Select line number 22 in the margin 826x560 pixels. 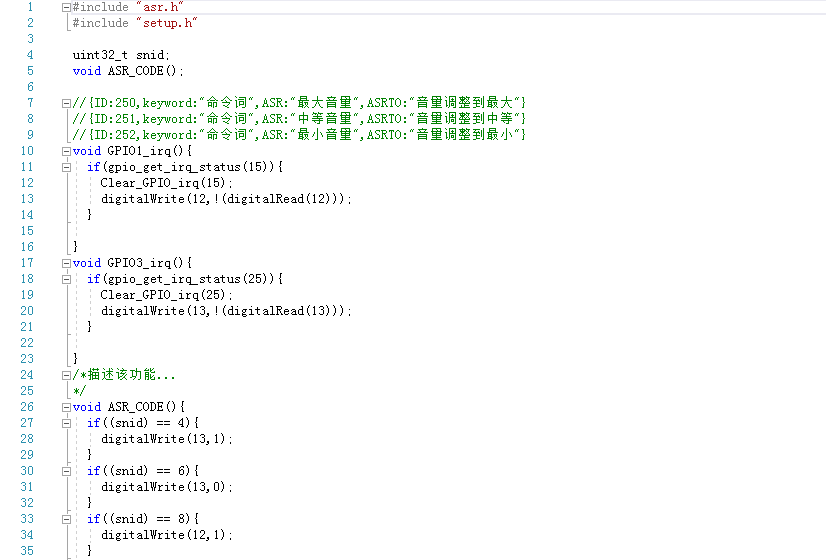coord(27,343)
